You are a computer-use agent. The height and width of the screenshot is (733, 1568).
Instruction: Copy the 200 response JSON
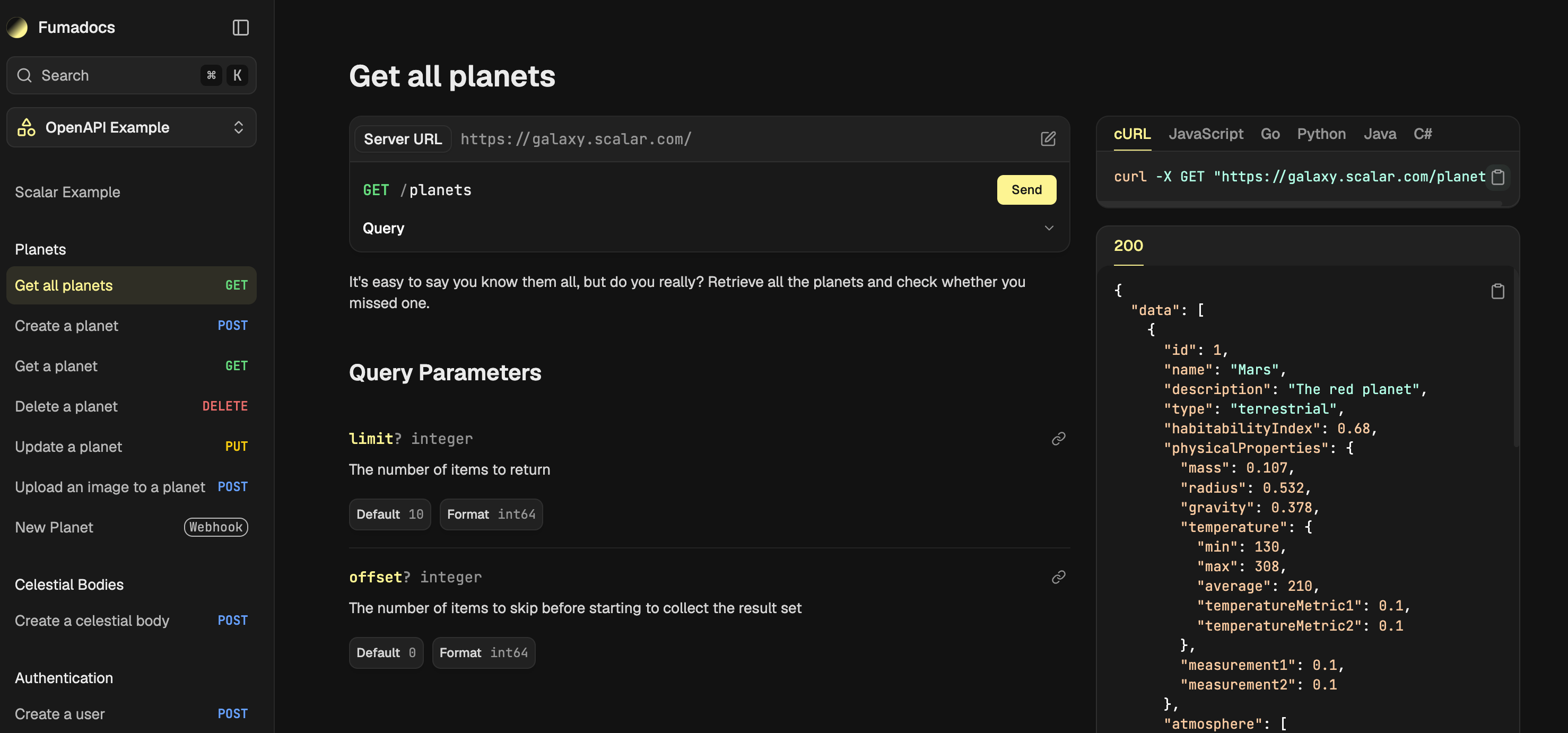[1497, 291]
